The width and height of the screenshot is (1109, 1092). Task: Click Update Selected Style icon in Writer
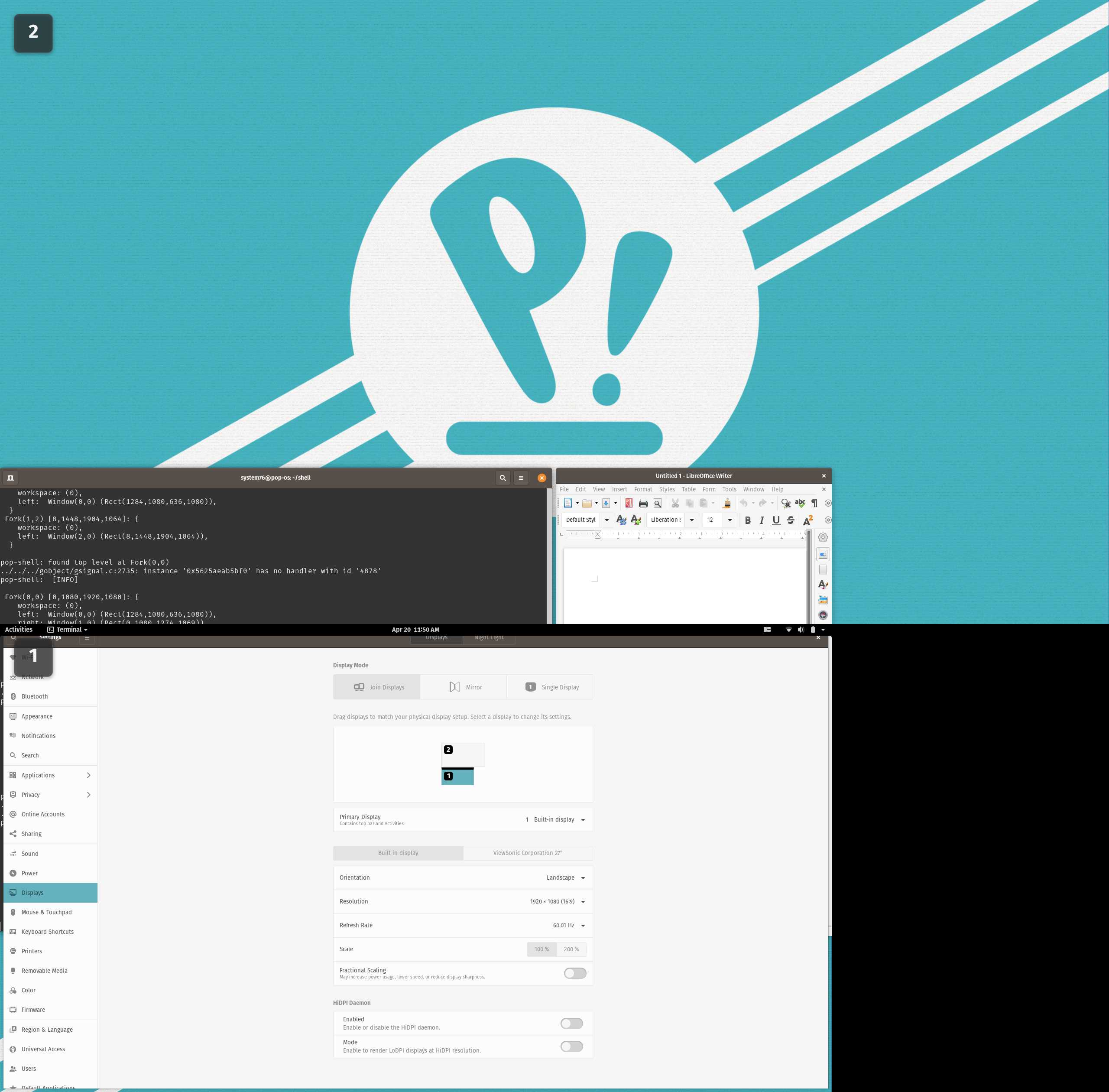click(621, 520)
